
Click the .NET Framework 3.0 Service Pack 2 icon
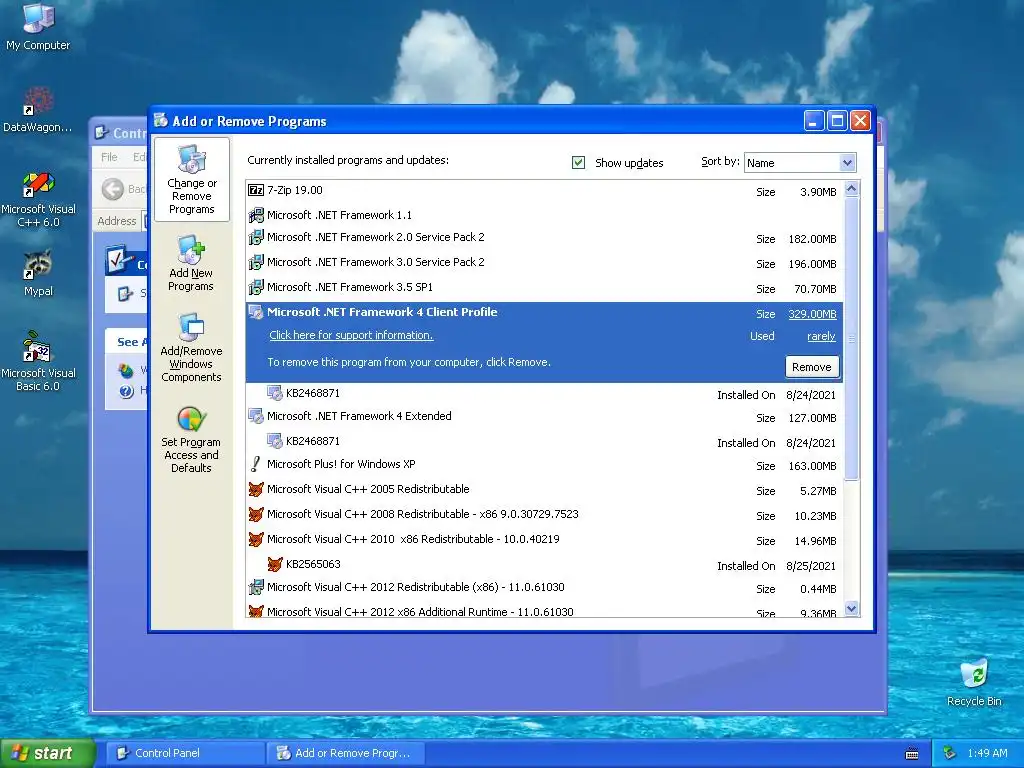pos(256,262)
